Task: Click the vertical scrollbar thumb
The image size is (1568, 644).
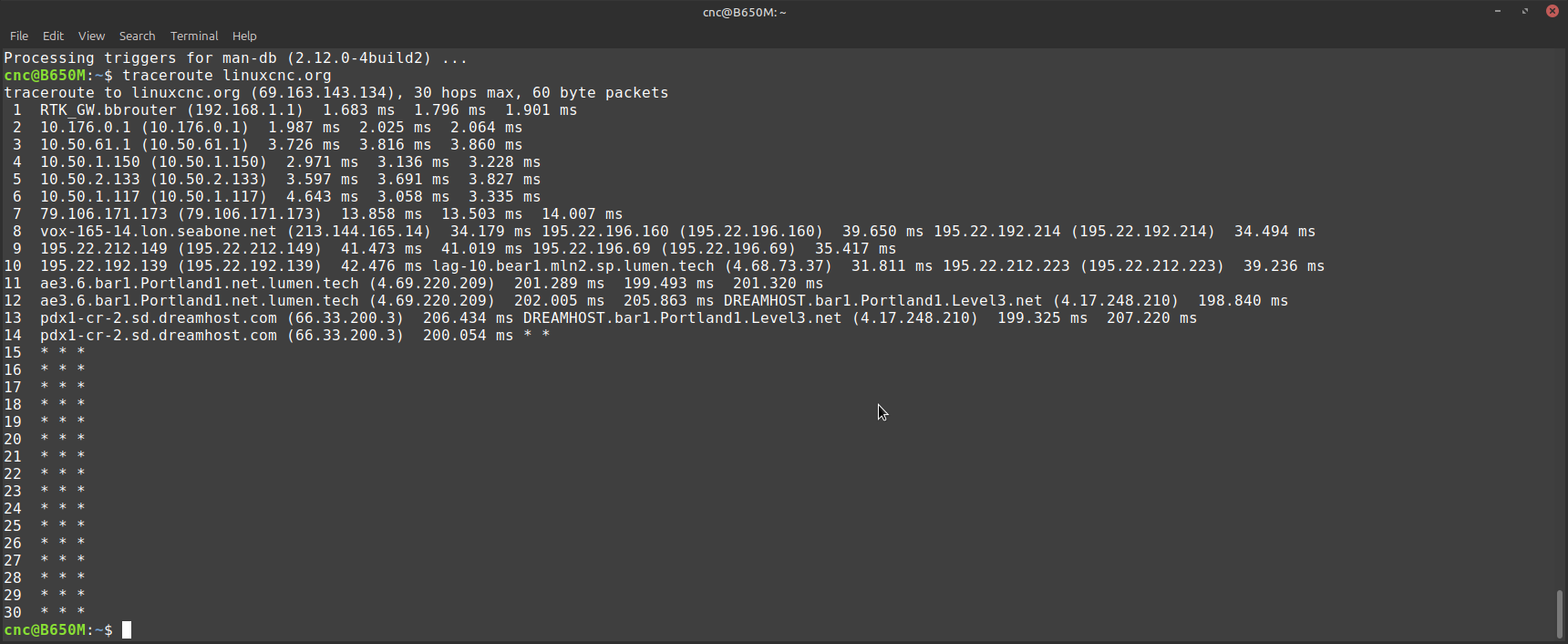Action: pos(1560,614)
